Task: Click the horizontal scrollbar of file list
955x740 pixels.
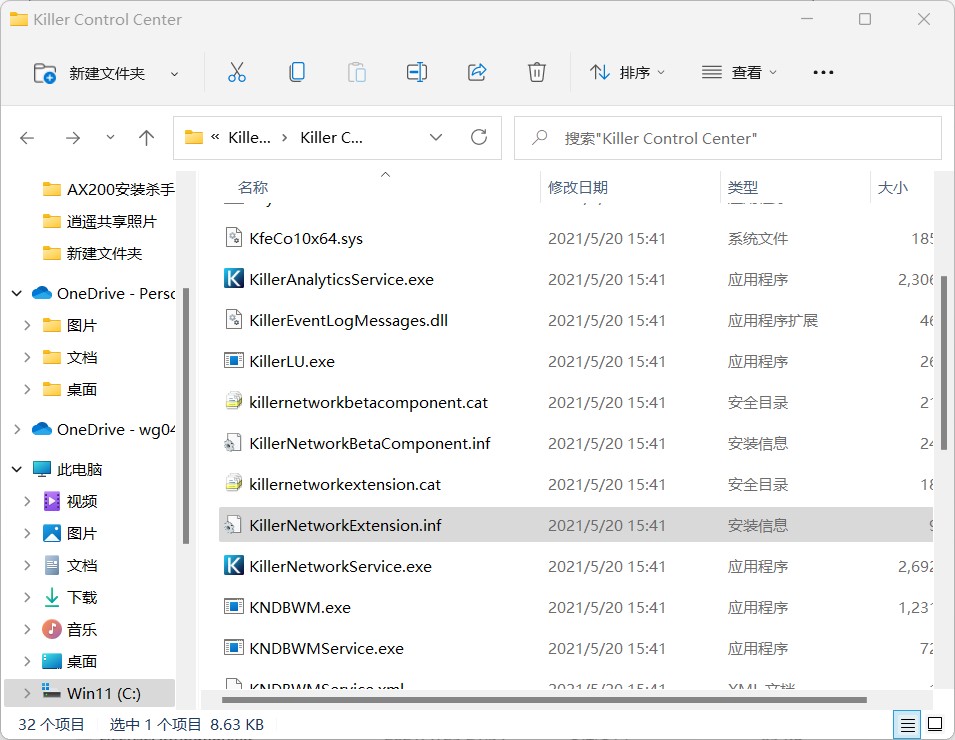Action: tap(544, 700)
